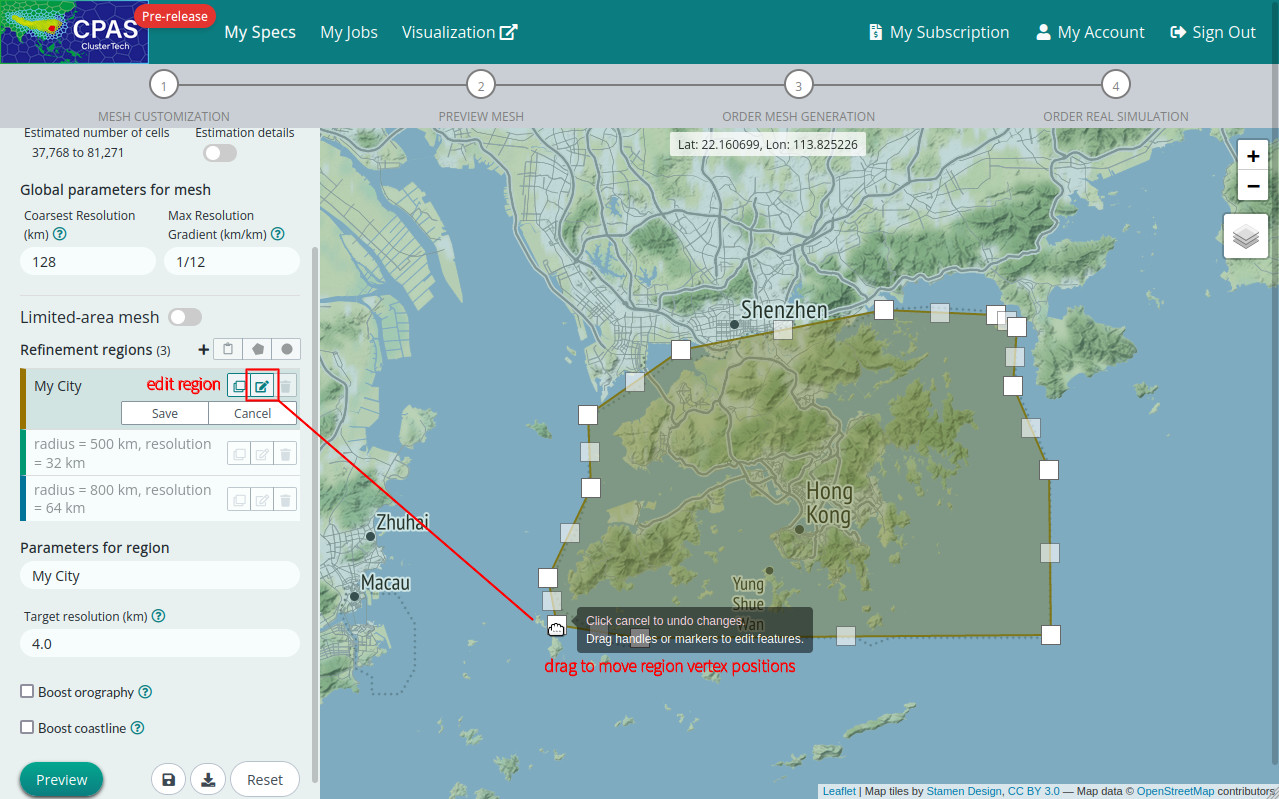
Task: Delete the radius 500 km region
Action: point(285,454)
